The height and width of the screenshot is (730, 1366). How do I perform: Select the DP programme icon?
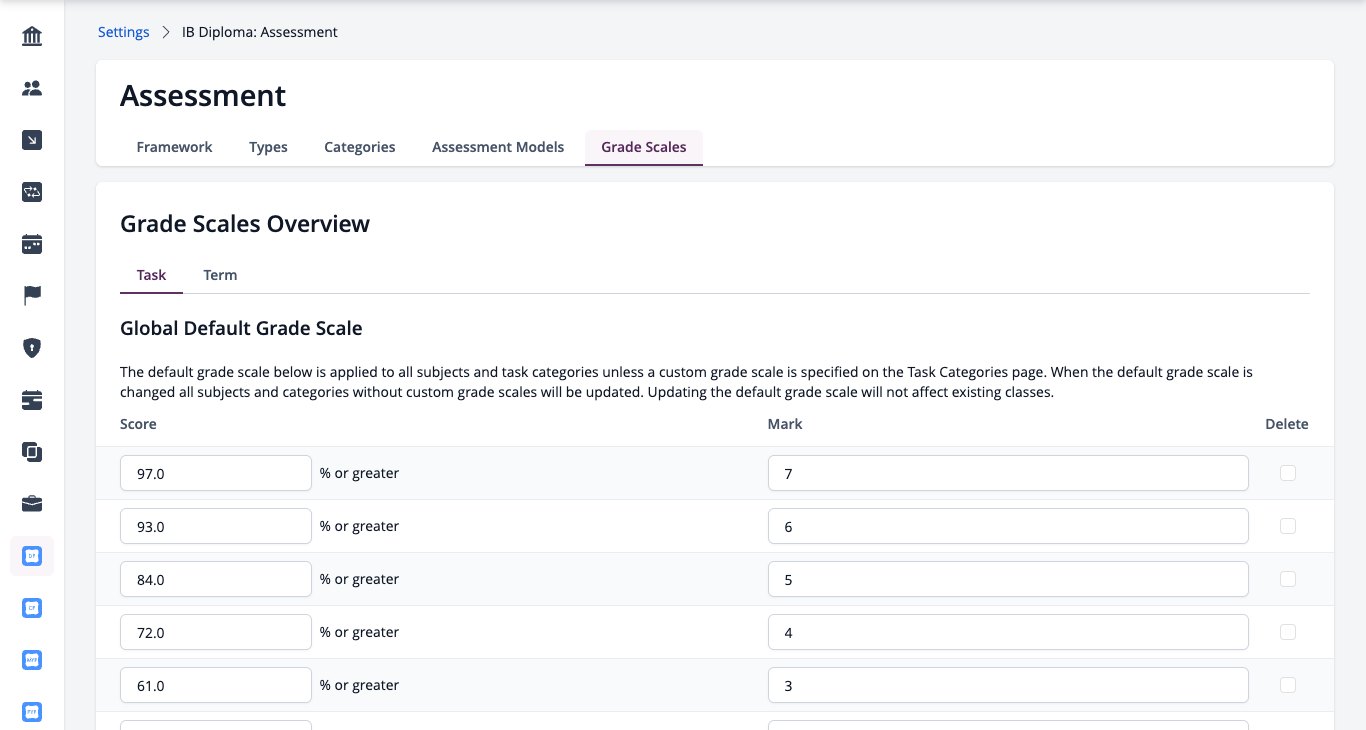click(x=32, y=555)
